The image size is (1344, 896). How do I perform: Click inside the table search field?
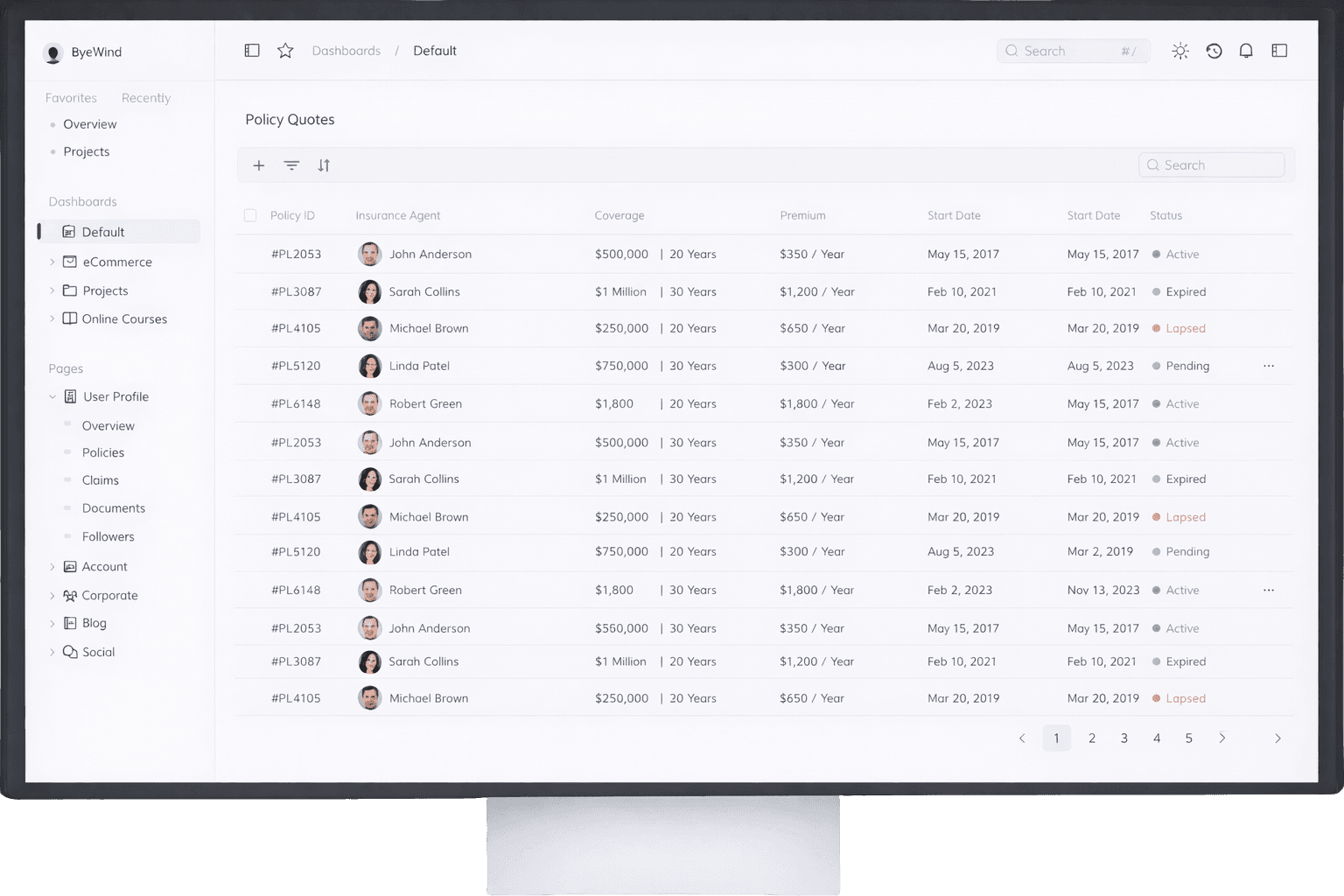(x=1212, y=164)
